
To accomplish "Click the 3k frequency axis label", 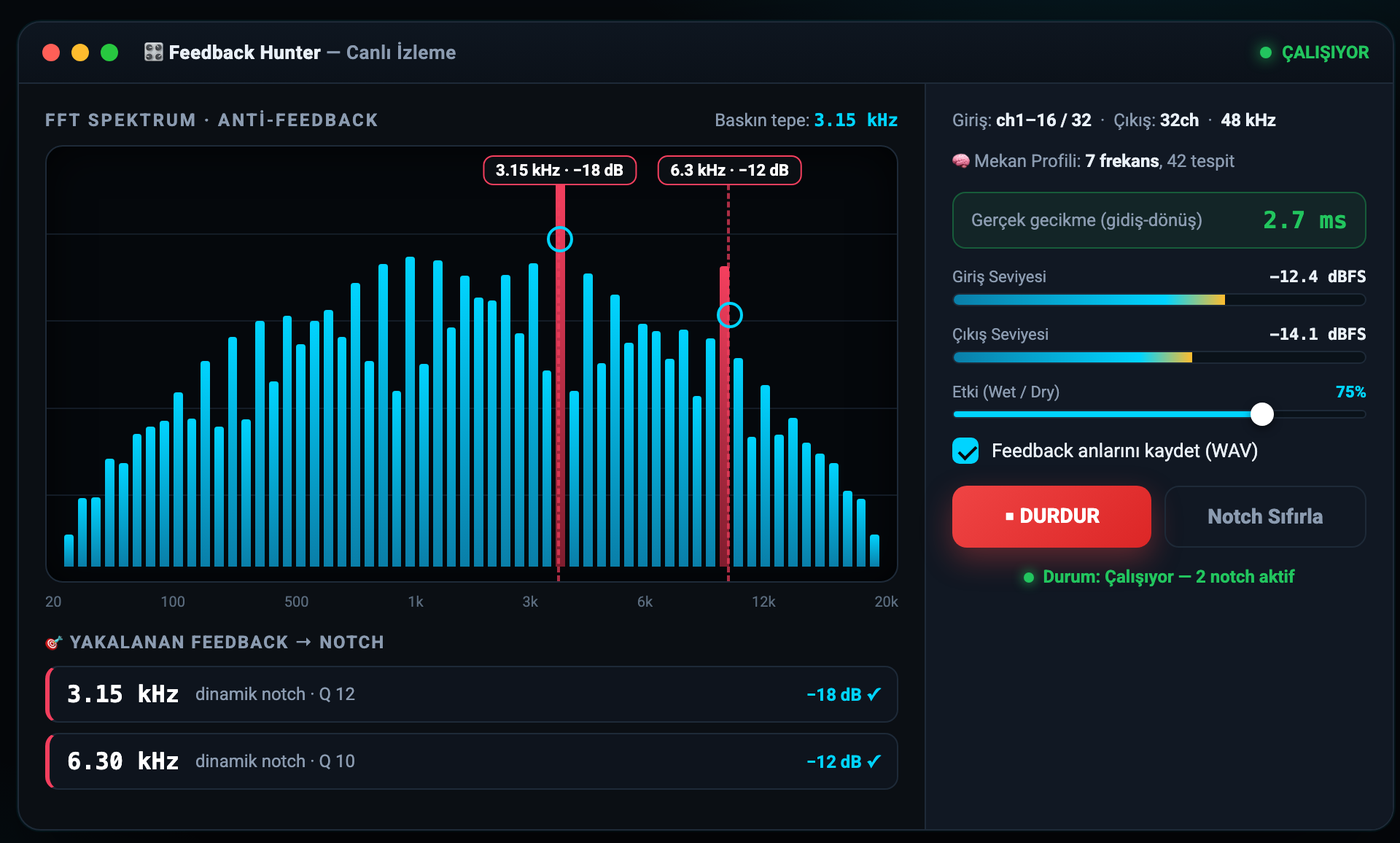I will pos(530,602).
